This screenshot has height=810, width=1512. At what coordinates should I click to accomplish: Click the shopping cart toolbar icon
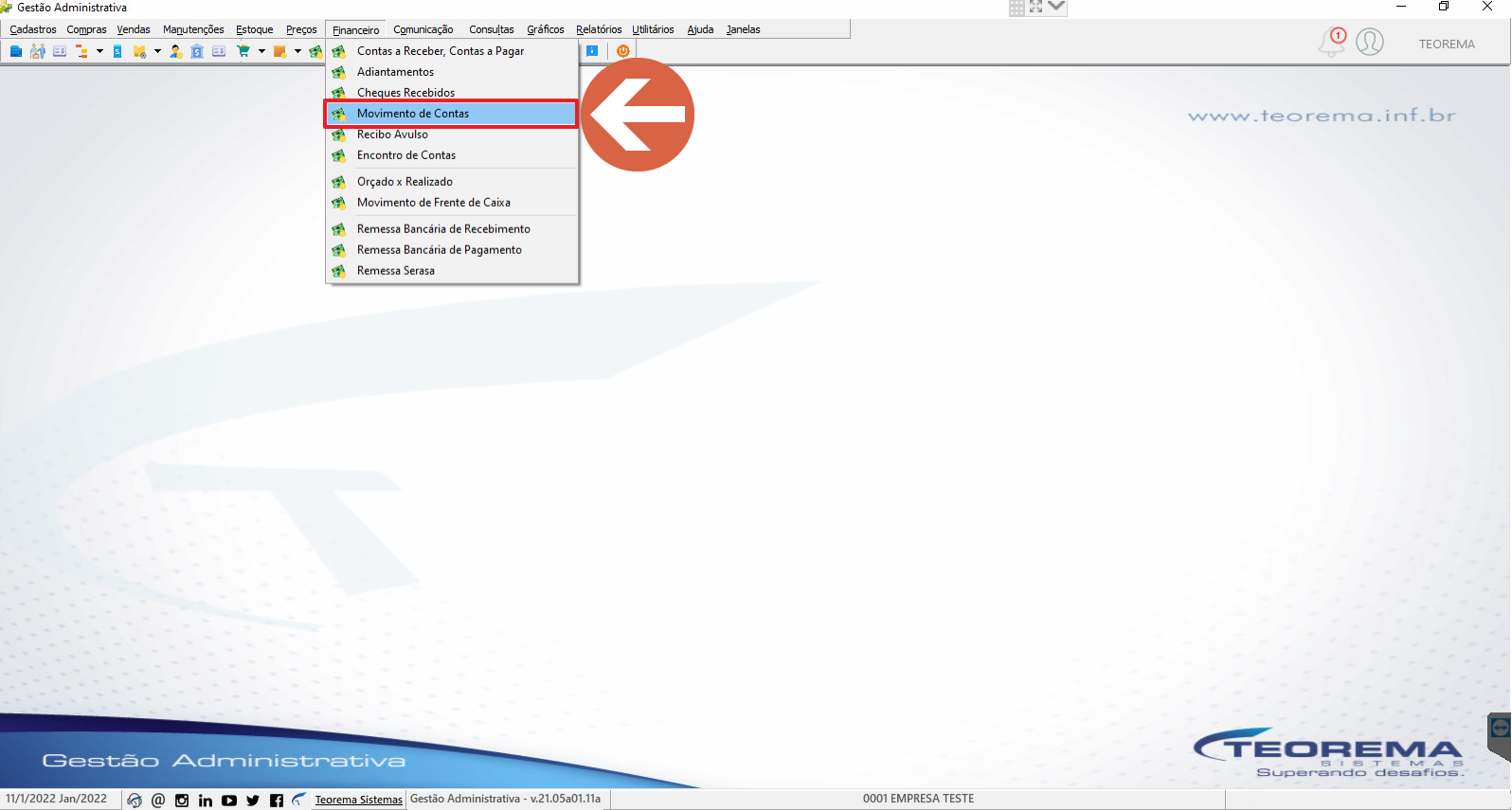pyautogui.click(x=243, y=51)
